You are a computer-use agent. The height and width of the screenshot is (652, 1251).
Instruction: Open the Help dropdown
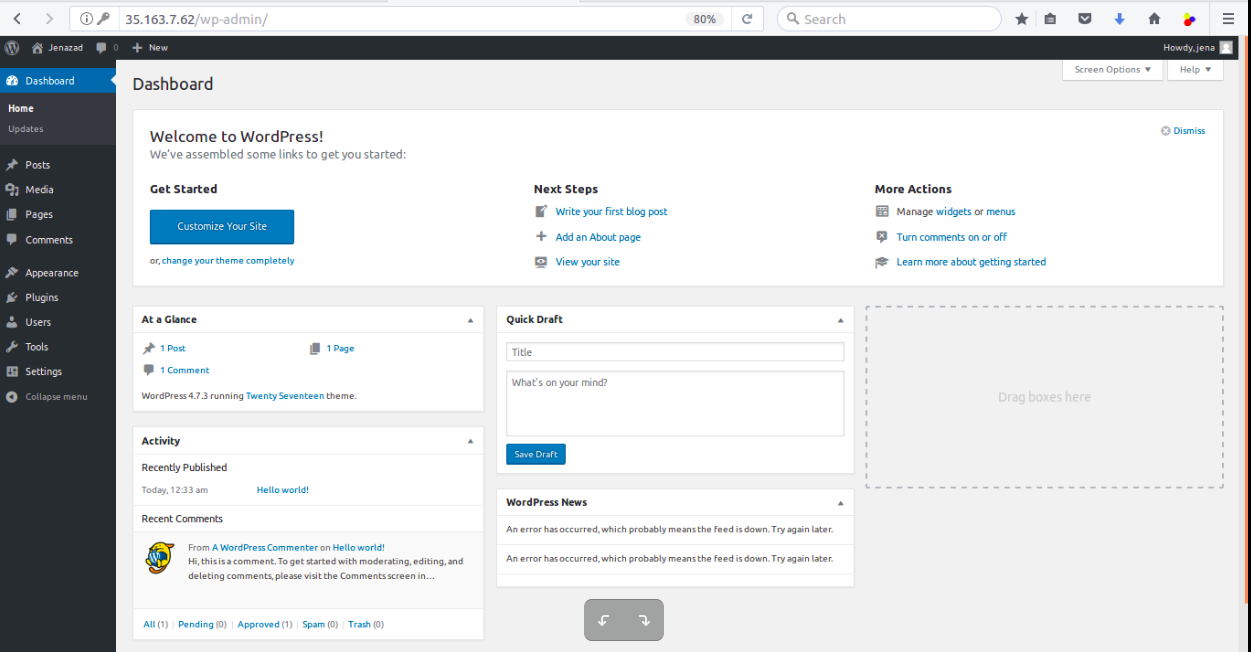1194,69
